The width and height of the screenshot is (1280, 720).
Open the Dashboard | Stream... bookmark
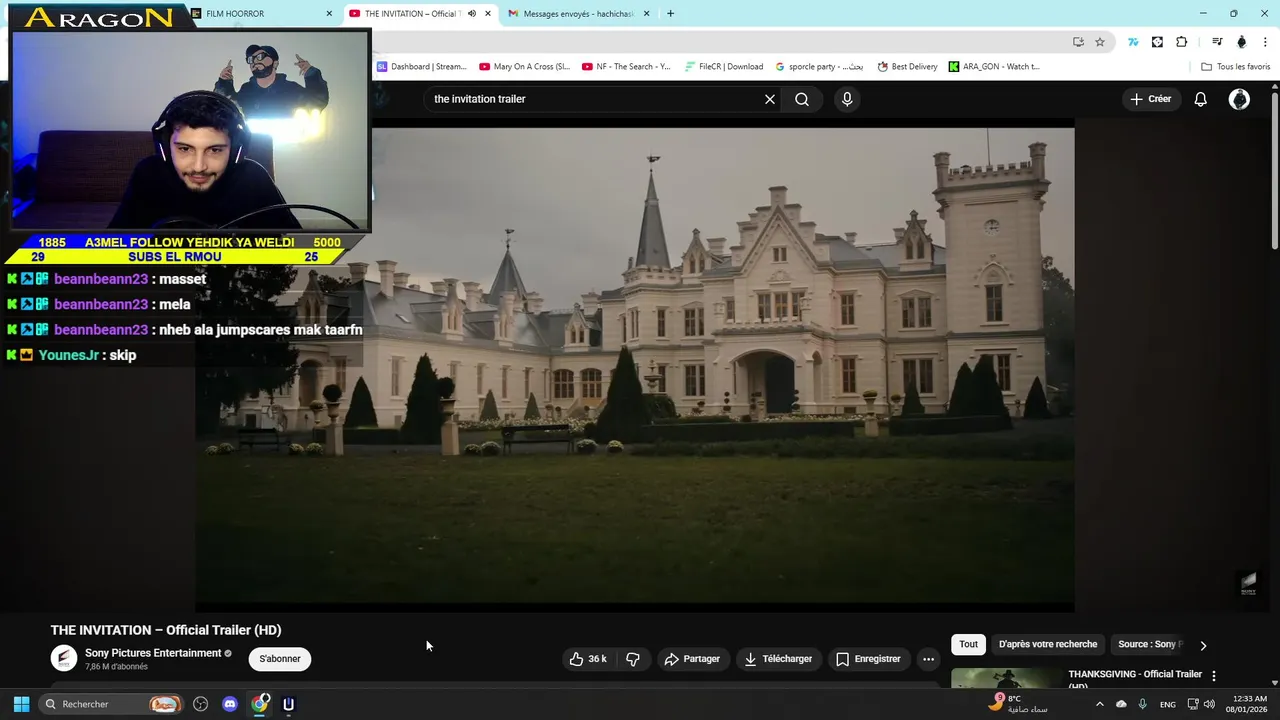pos(422,67)
